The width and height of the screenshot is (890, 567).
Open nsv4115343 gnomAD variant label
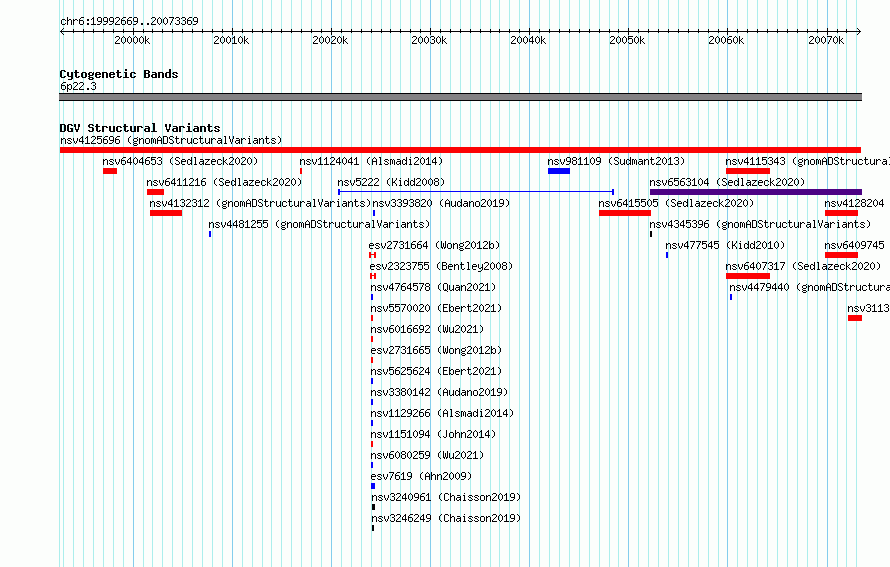pos(807,161)
